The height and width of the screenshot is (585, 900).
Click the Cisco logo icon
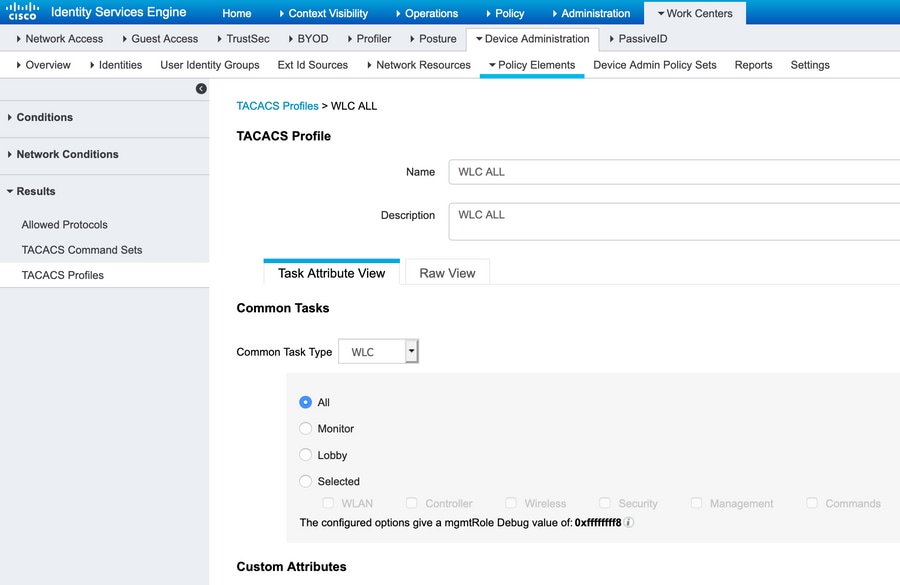22,11
